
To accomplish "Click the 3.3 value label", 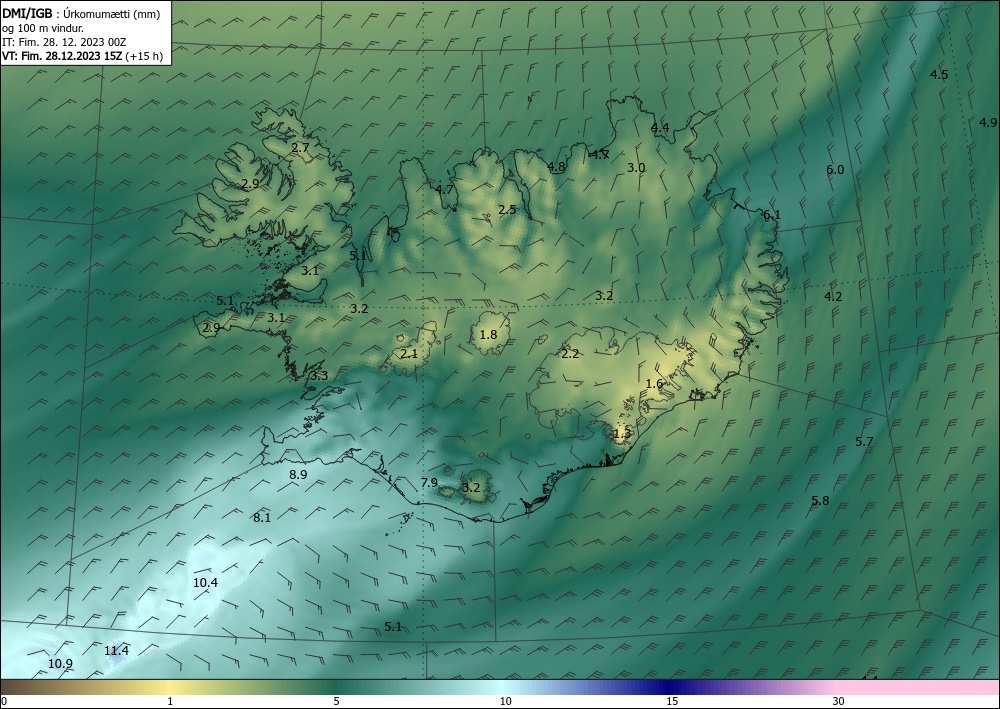I will 319,376.
